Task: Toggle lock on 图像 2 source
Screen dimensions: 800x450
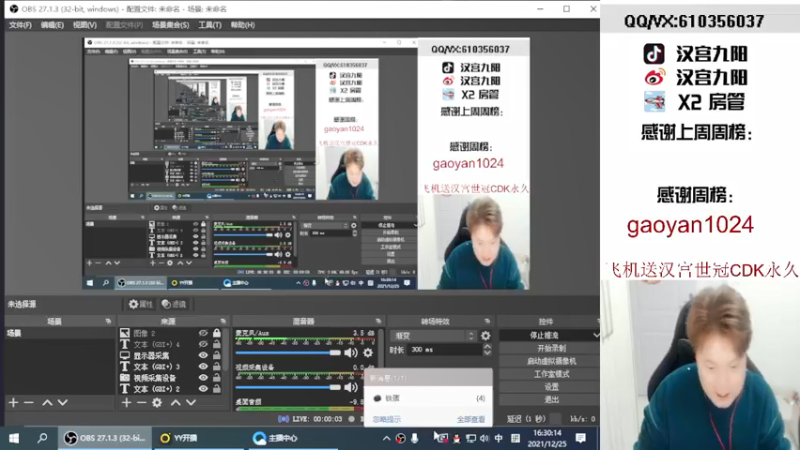Action: [217, 333]
